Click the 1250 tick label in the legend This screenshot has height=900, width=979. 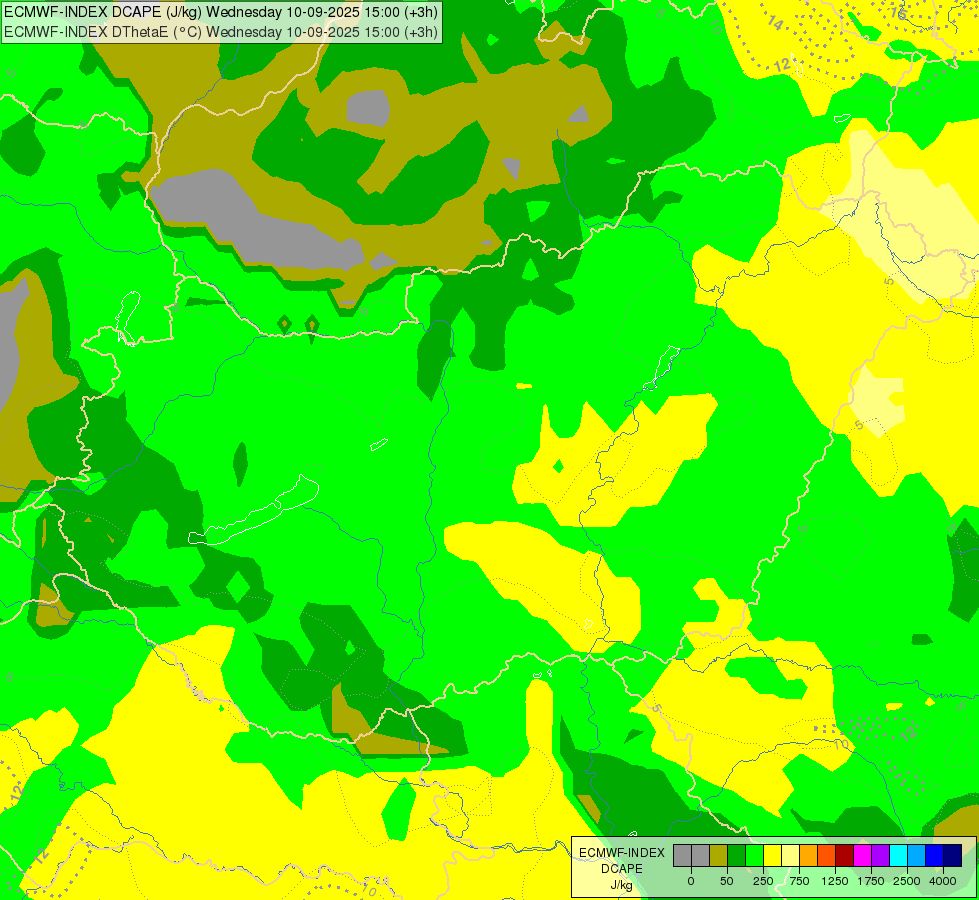pos(835,881)
